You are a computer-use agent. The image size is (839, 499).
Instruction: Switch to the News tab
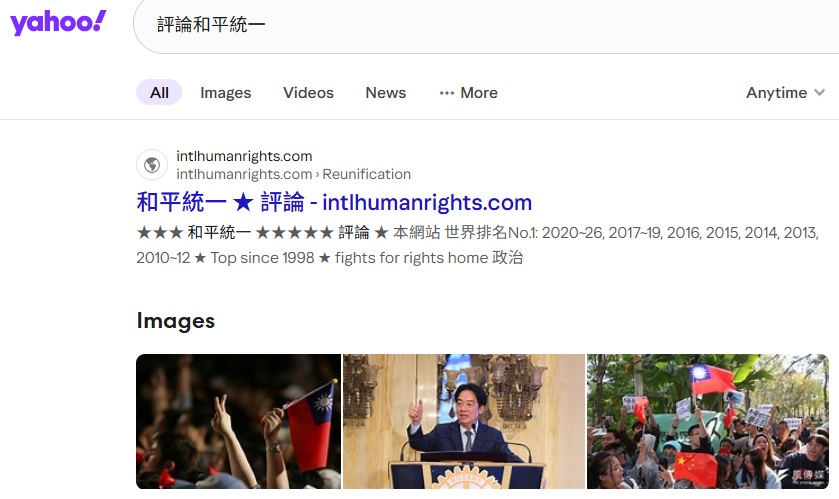[x=386, y=93]
